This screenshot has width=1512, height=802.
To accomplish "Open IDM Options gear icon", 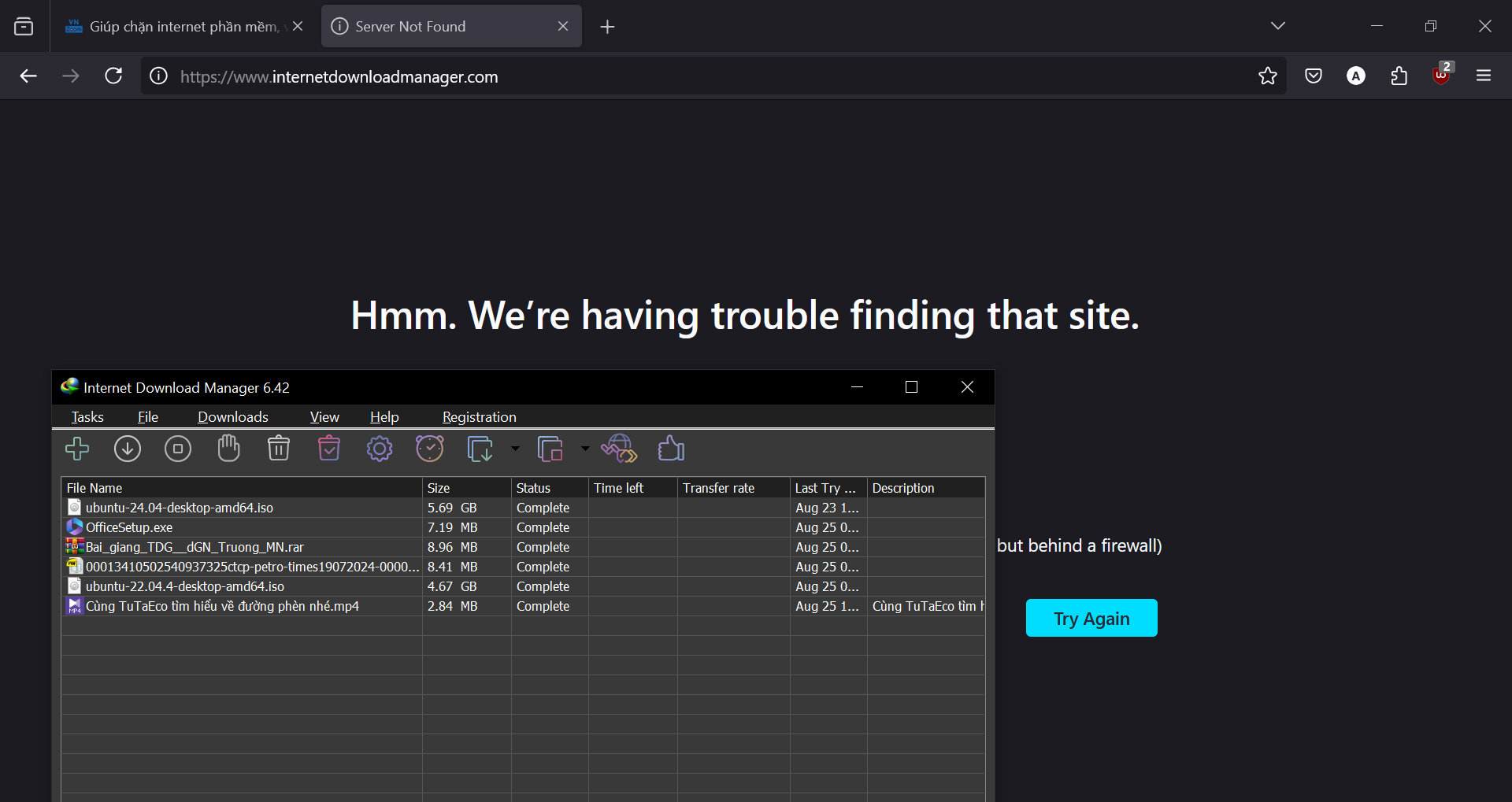I will [380, 449].
